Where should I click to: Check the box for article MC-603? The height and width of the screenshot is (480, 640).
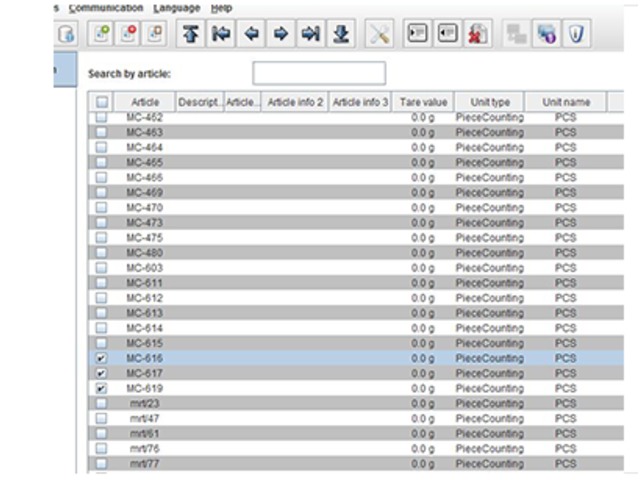pyautogui.click(x=101, y=268)
